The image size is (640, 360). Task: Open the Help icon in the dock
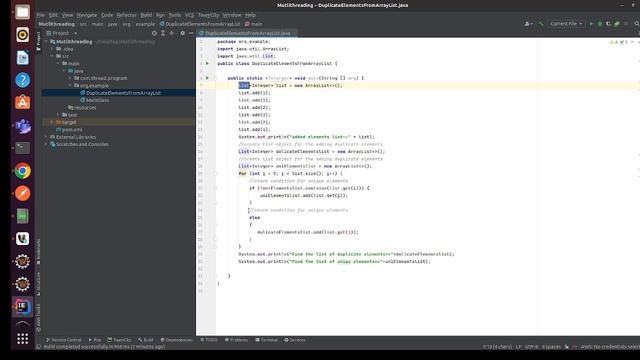[x=22, y=80]
